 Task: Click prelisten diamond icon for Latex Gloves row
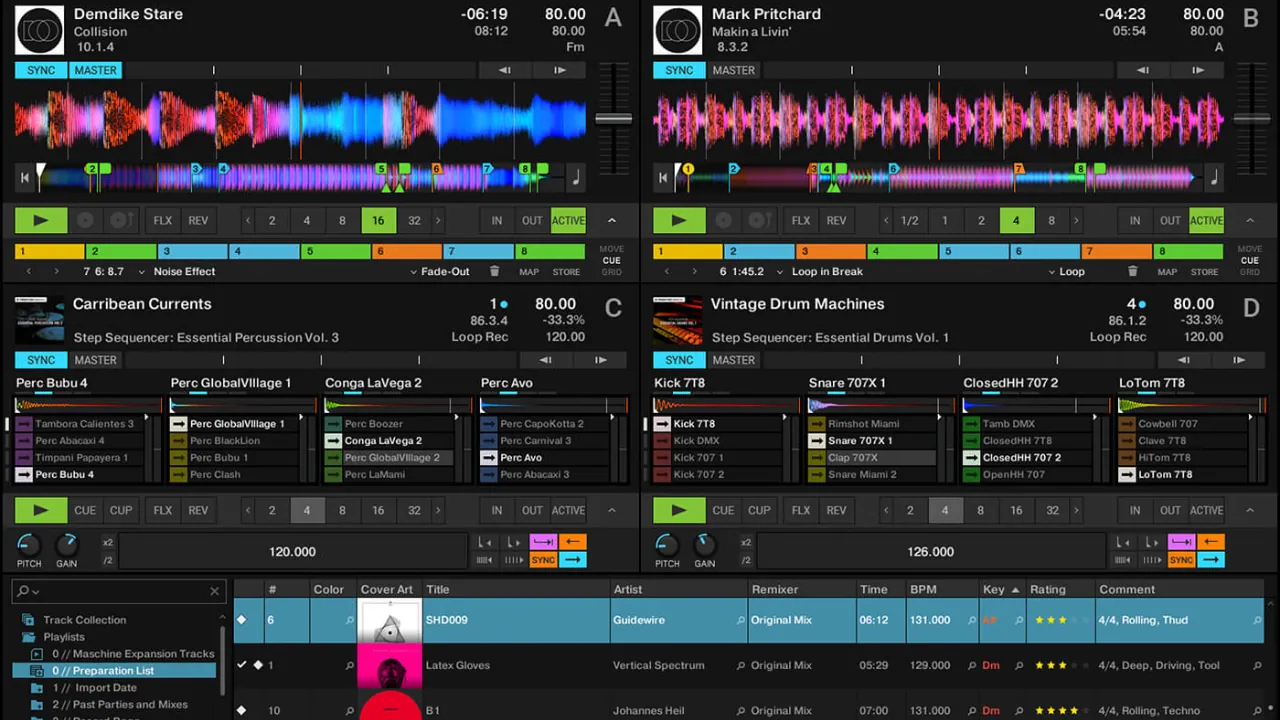[258, 665]
